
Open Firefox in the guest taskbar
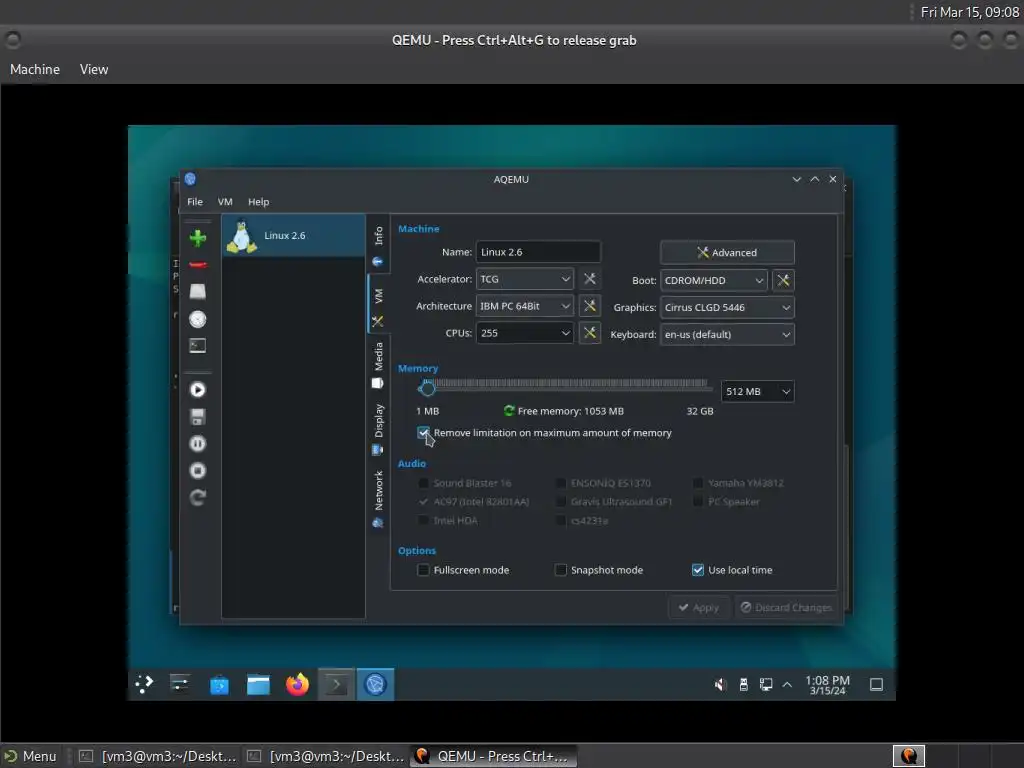pos(297,684)
